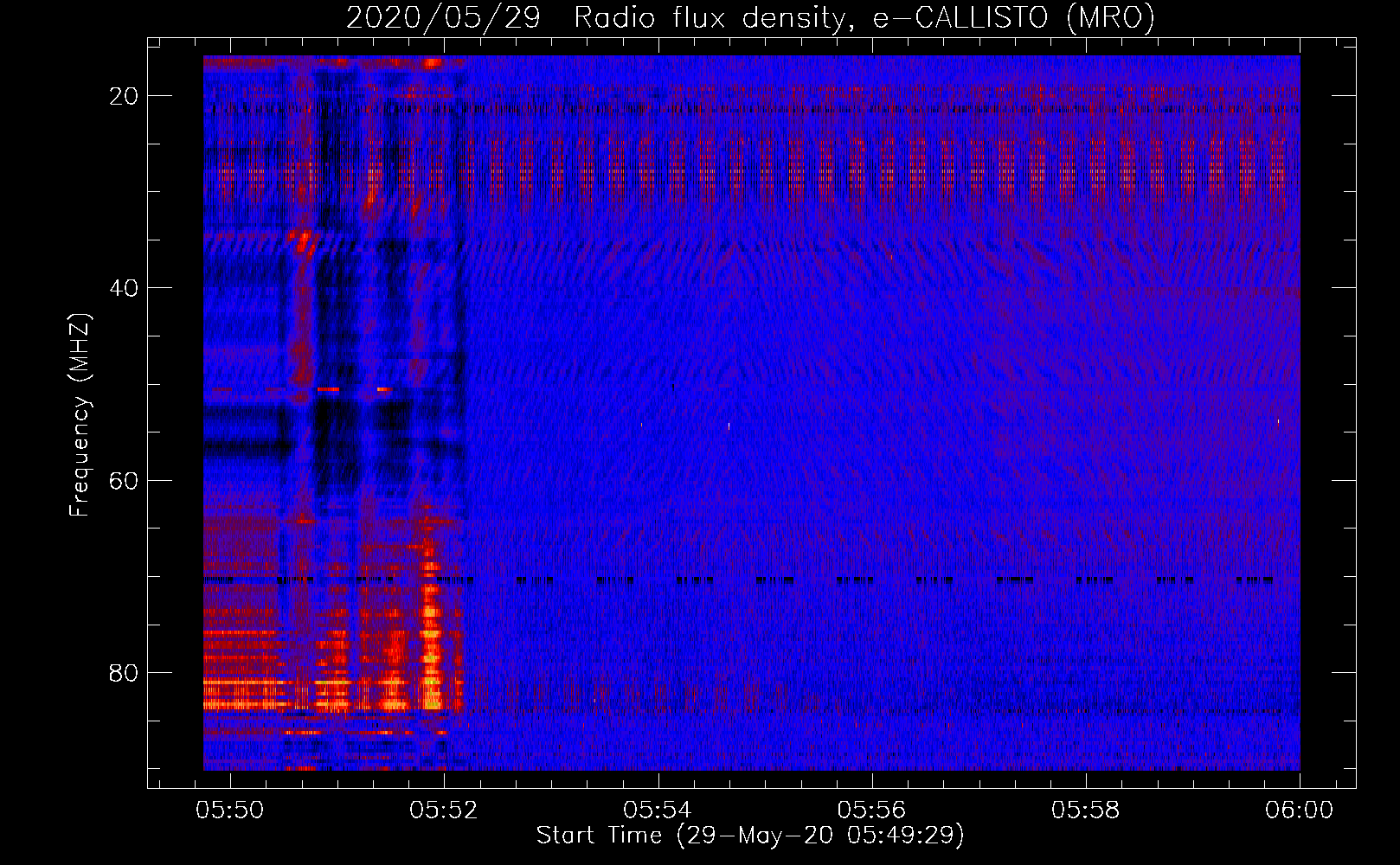Click the 'Frequency (MHZ)' y-axis label
Viewport: 1400px width, 865px height.
[80, 415]
